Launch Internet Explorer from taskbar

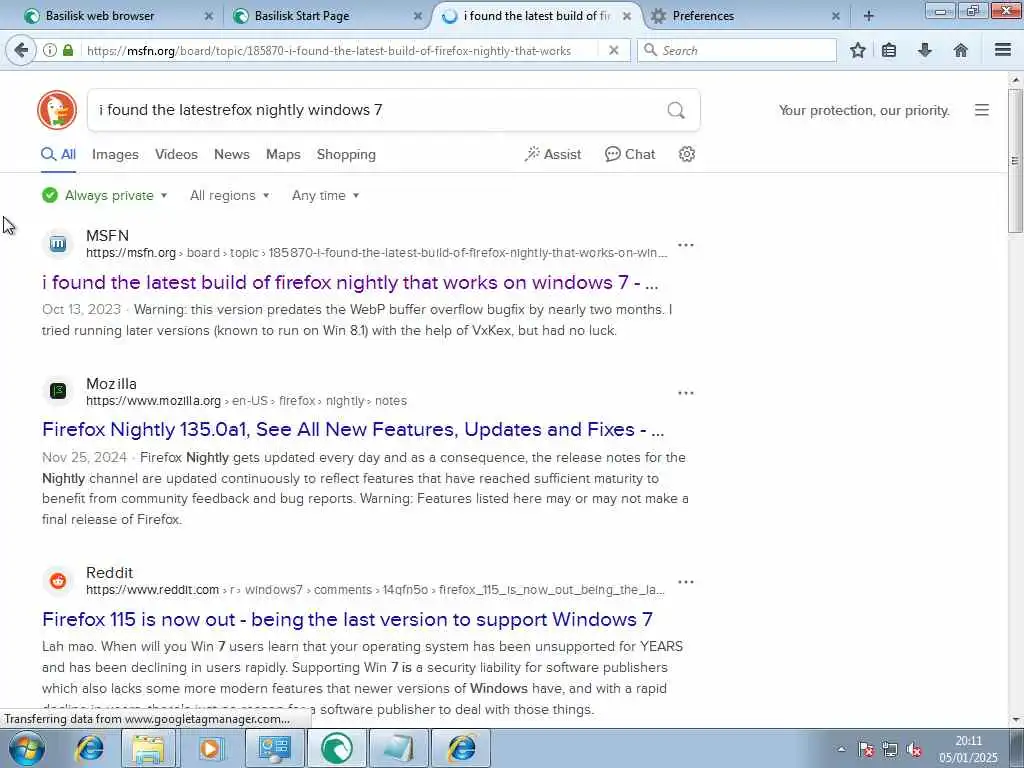89,748
